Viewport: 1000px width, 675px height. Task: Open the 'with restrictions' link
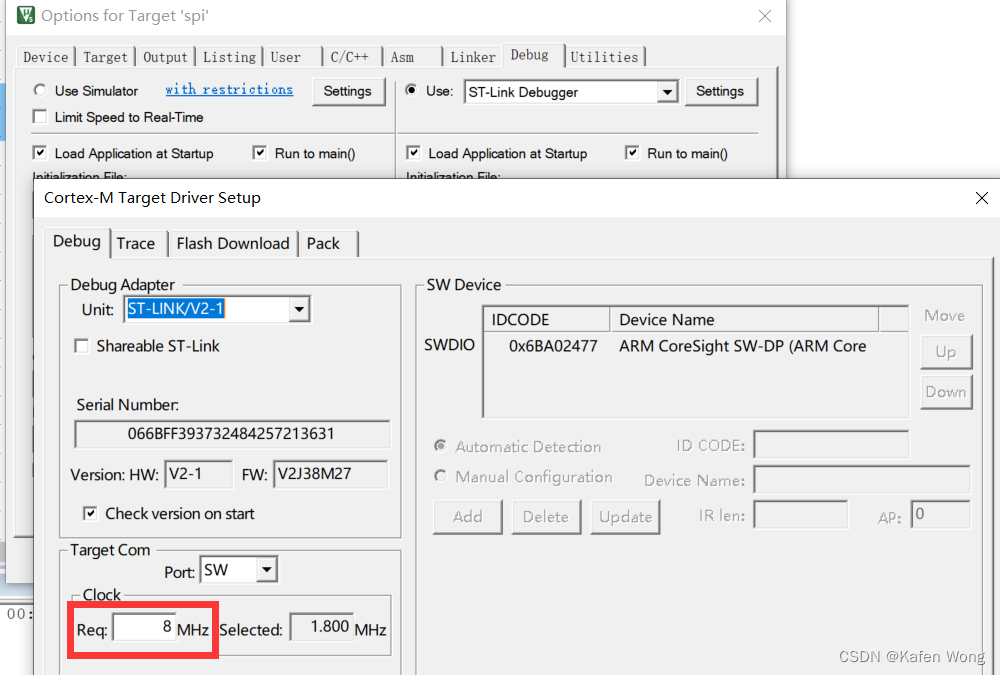(229, 89)
